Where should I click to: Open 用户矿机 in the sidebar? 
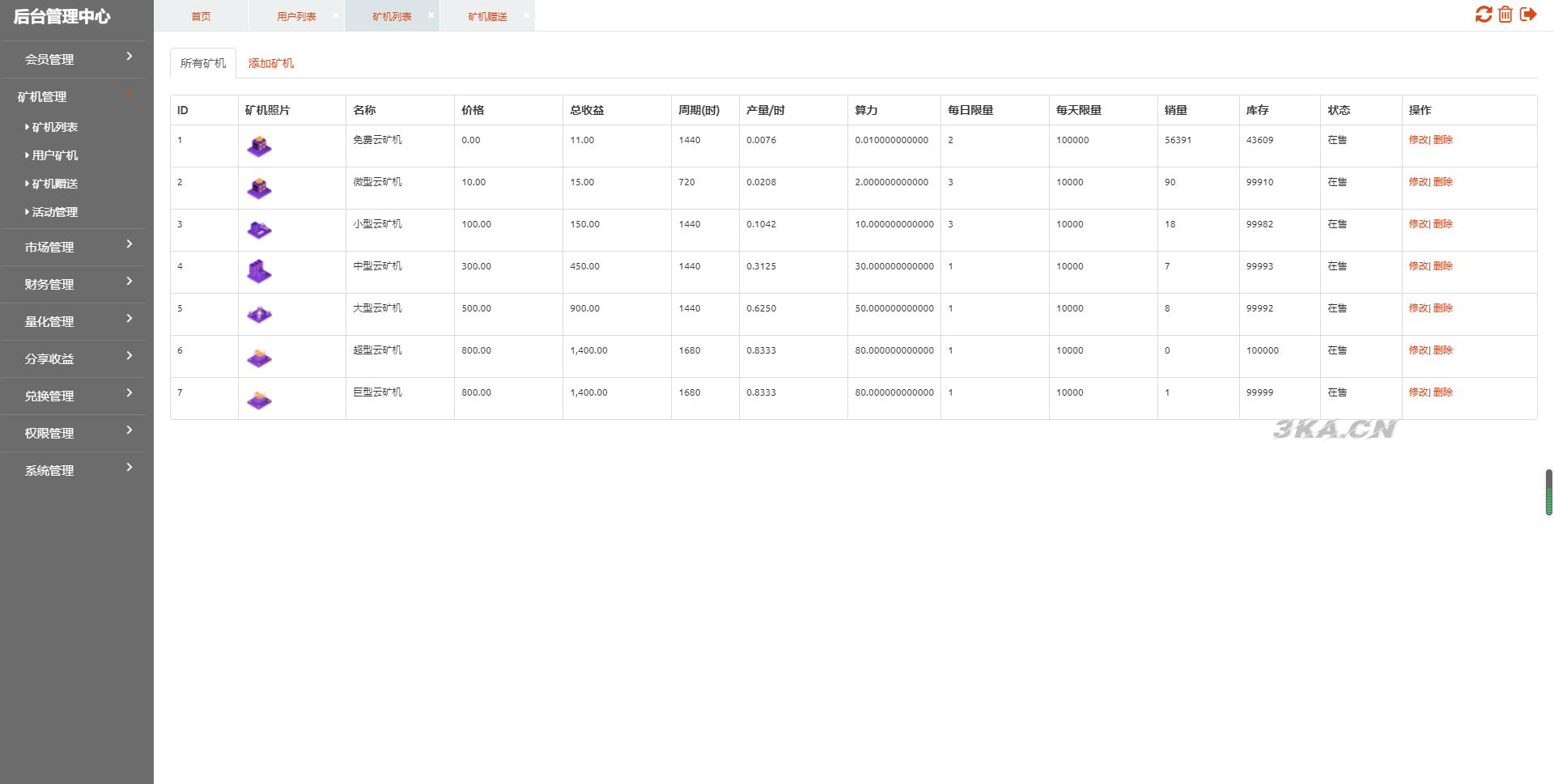55,155
